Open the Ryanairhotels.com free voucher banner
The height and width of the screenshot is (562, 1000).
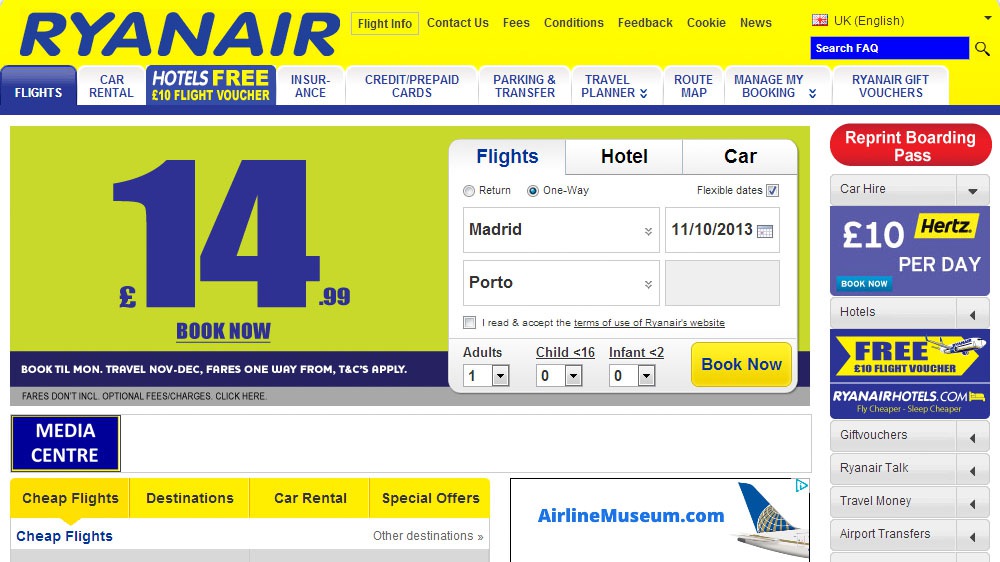click(x=909, y=374)
